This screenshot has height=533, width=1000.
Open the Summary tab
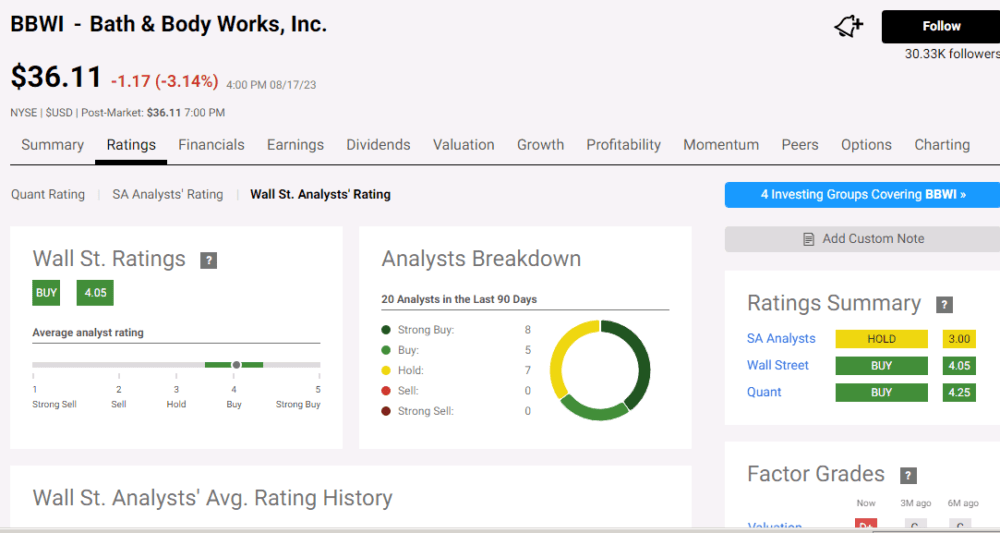click(x=52, y=145)
